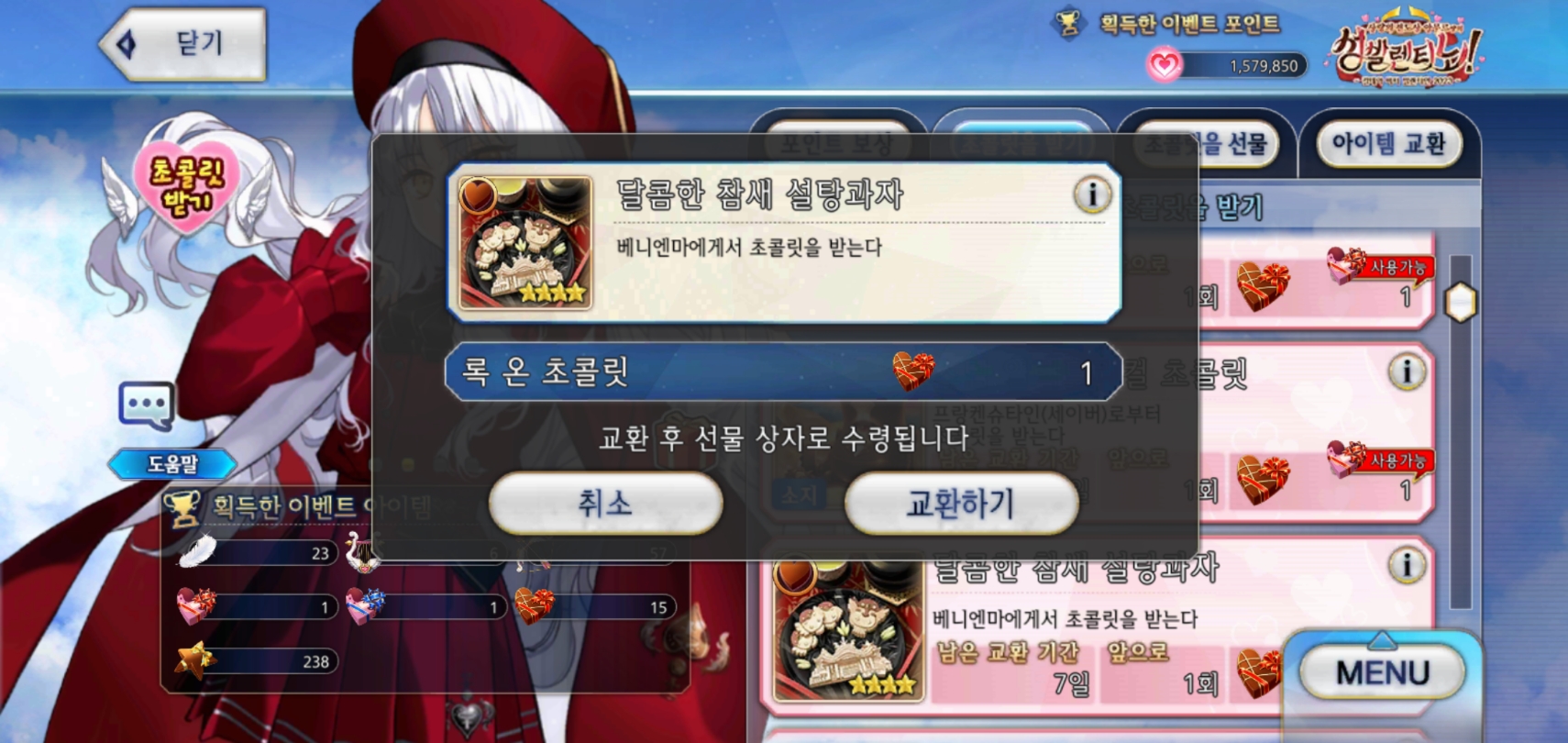Tap the Valentine event logo

(x=1406, y=51)
